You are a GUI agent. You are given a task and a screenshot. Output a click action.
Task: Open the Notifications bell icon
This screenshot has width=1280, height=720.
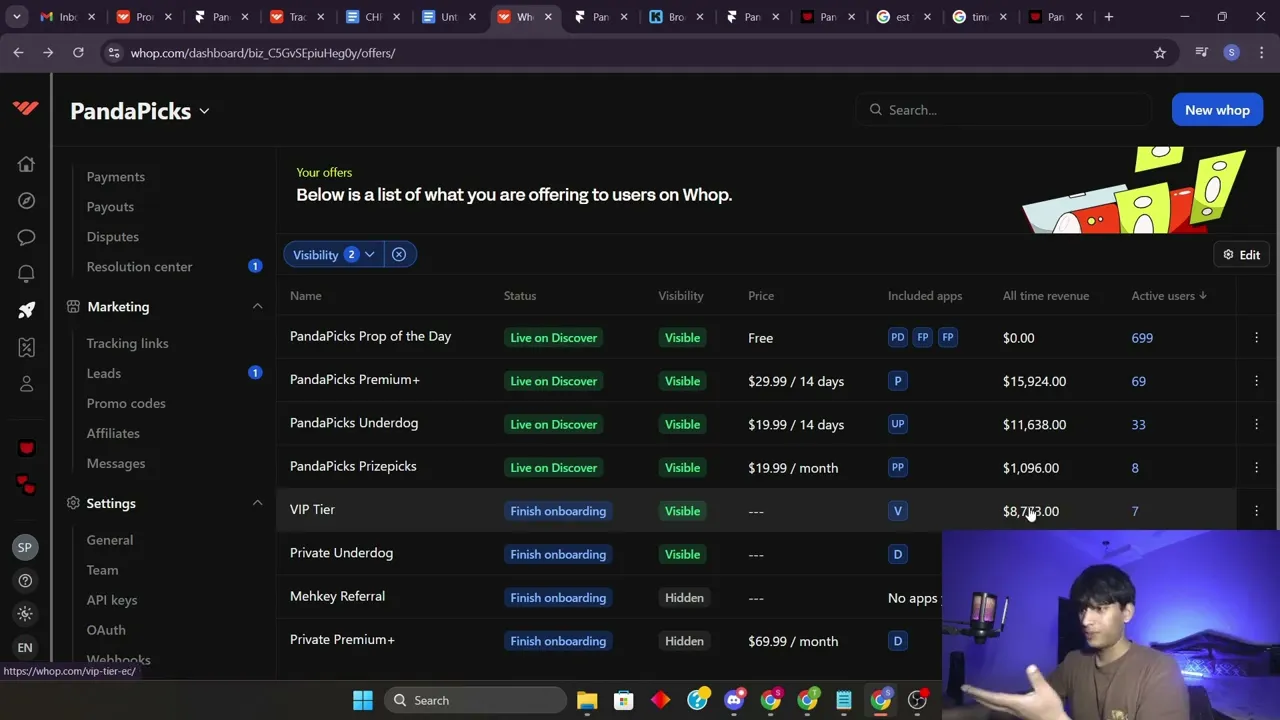26,274
